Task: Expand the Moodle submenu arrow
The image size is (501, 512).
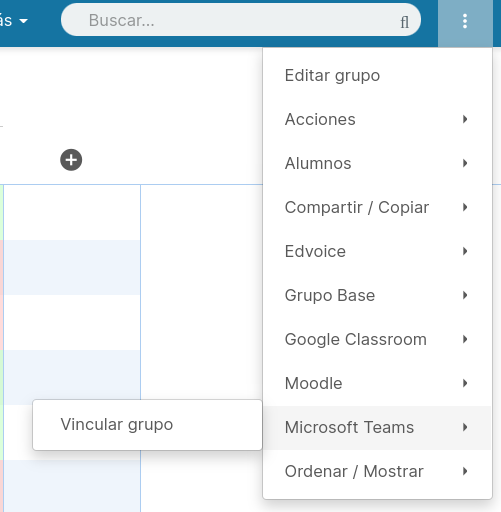Action: (x=465, y=383)
